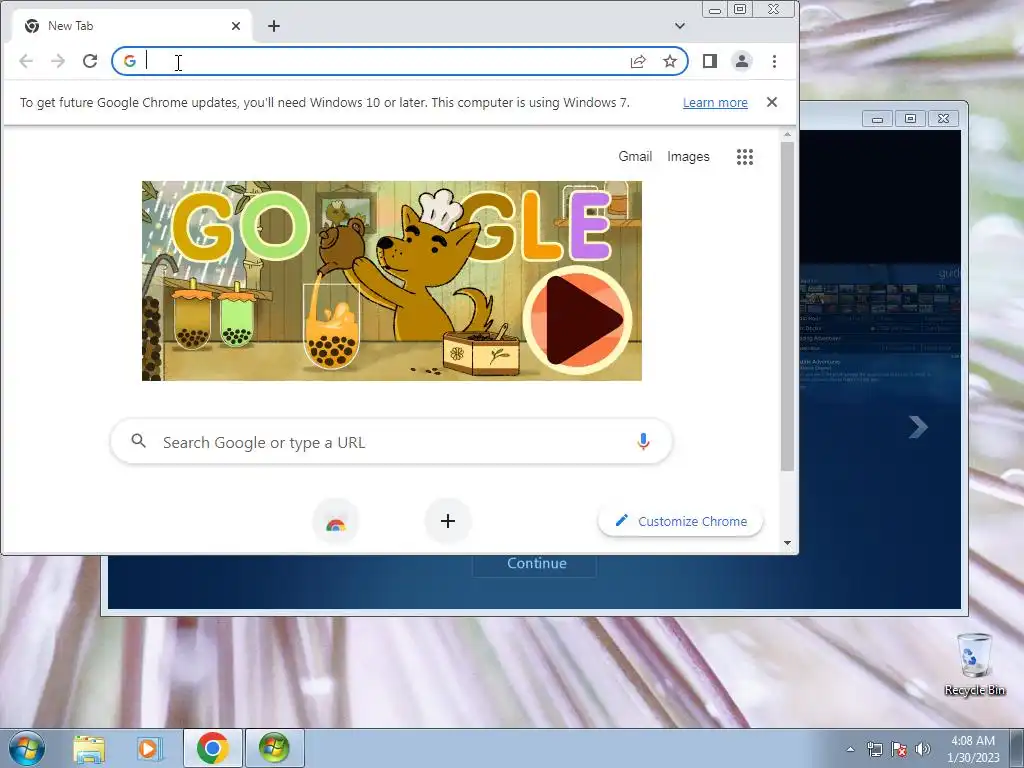Open Gmail link

coord(635,157)
